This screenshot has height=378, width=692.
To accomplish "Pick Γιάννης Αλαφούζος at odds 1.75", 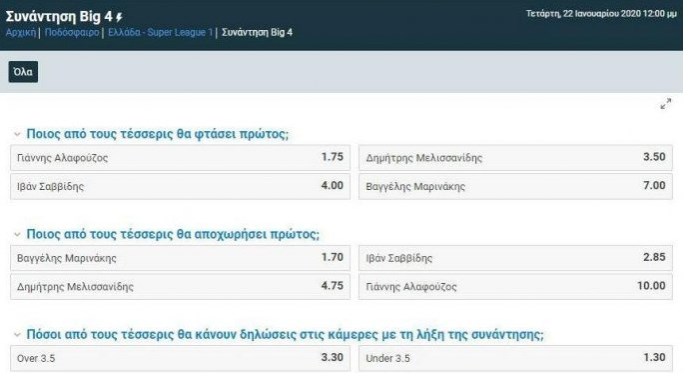I will (180, 157).
